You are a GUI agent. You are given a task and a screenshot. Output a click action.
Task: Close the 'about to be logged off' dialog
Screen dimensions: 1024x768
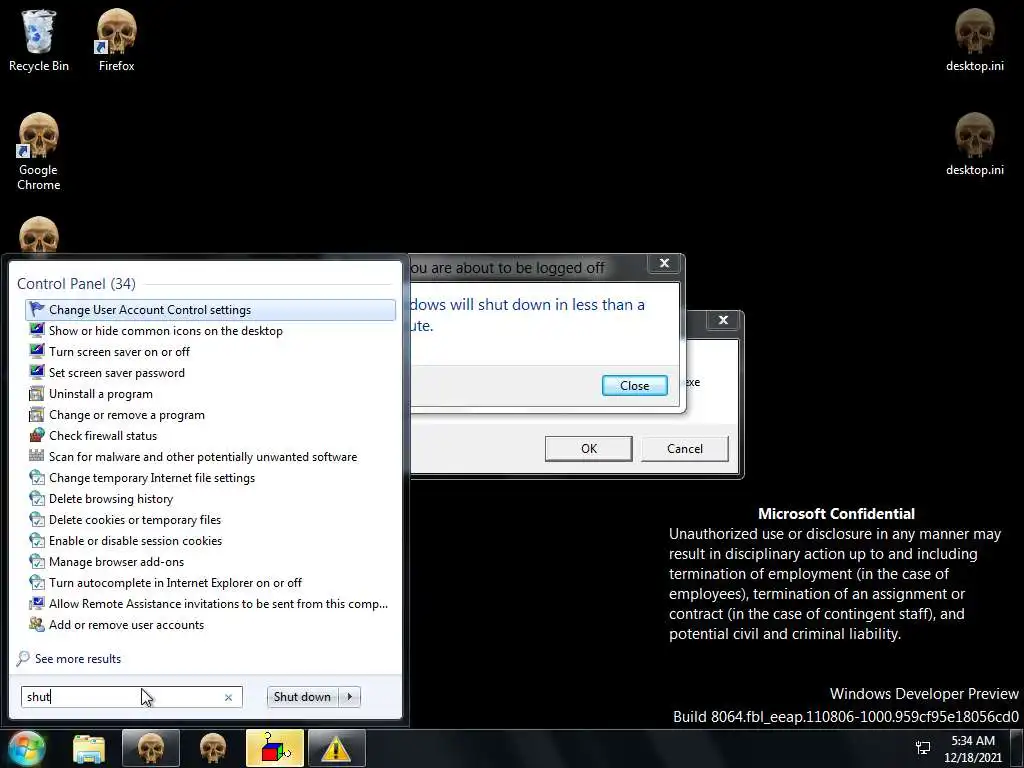664,263
